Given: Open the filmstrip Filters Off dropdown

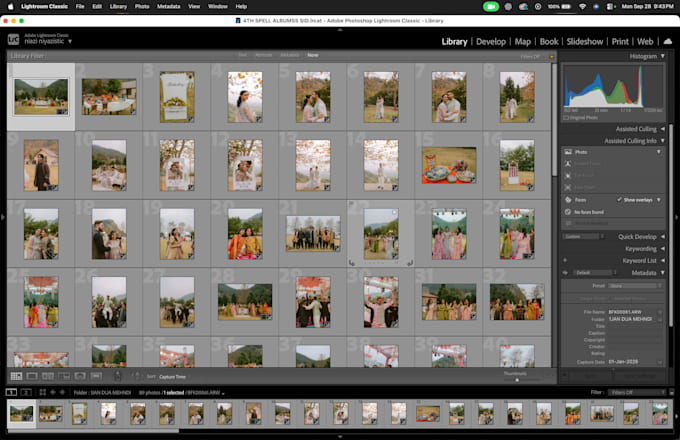Looking at the screenshot, I should coord(636,392).
